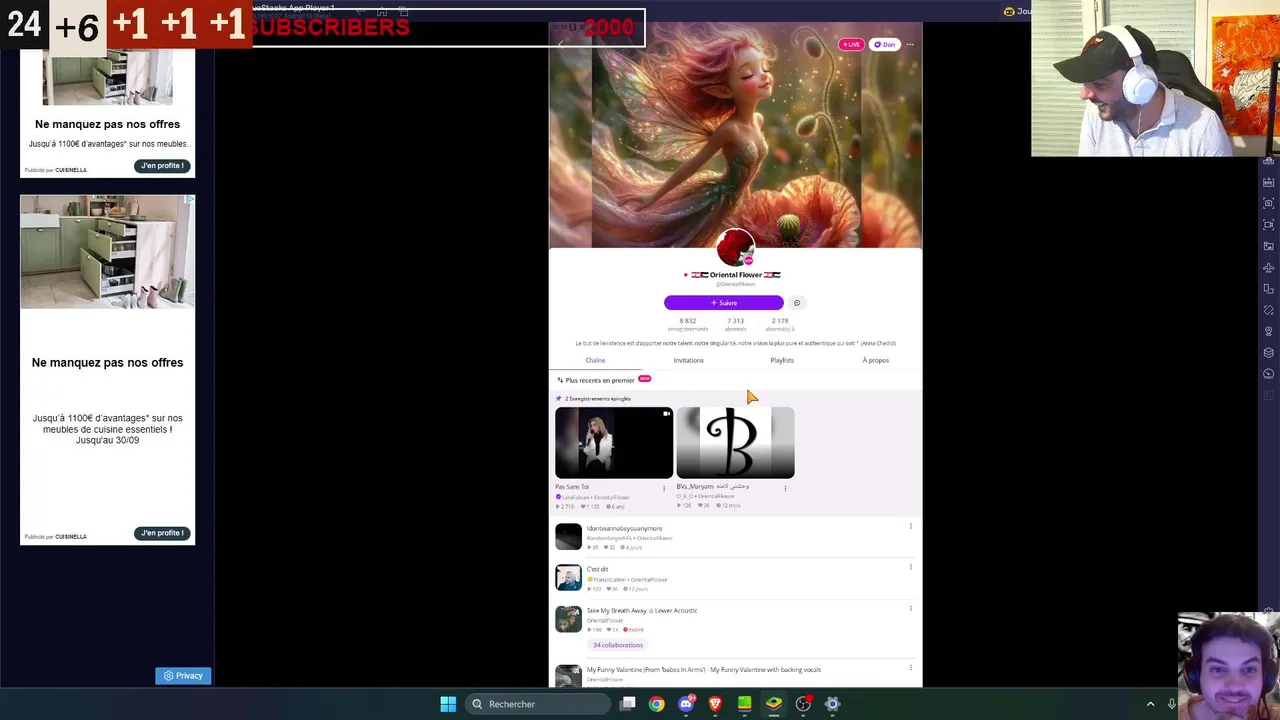Click the J'en profite button in the upper ad
Viewport: 1280px width, 720px height.
click(162, 166)
